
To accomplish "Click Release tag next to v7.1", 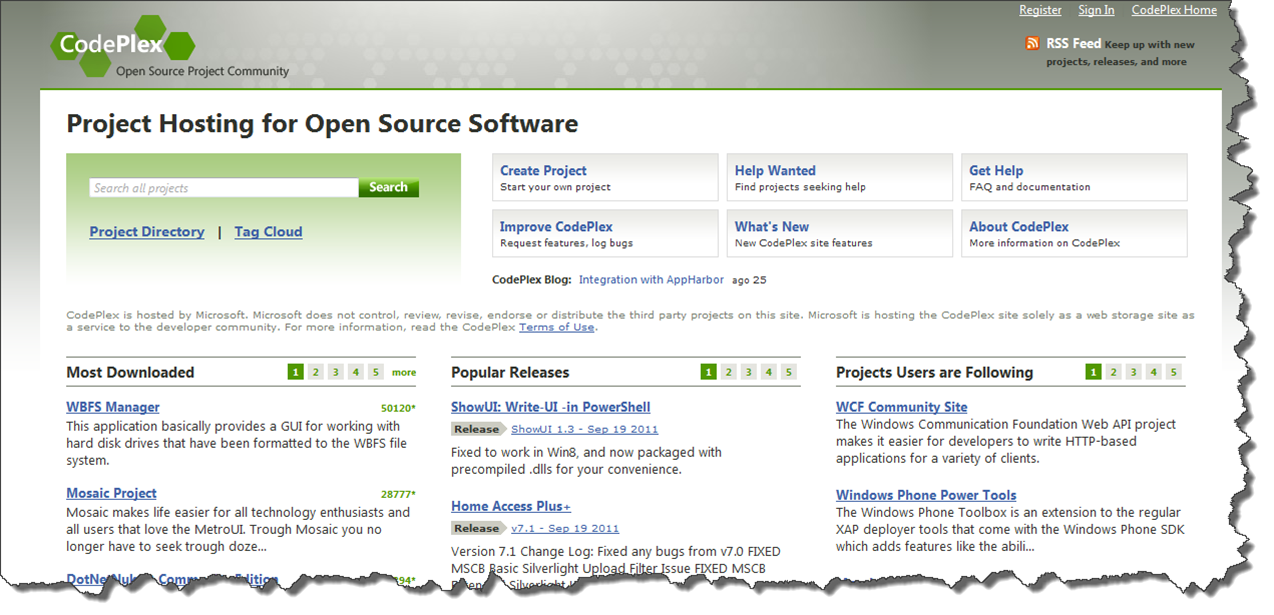I will pos(478,528).
